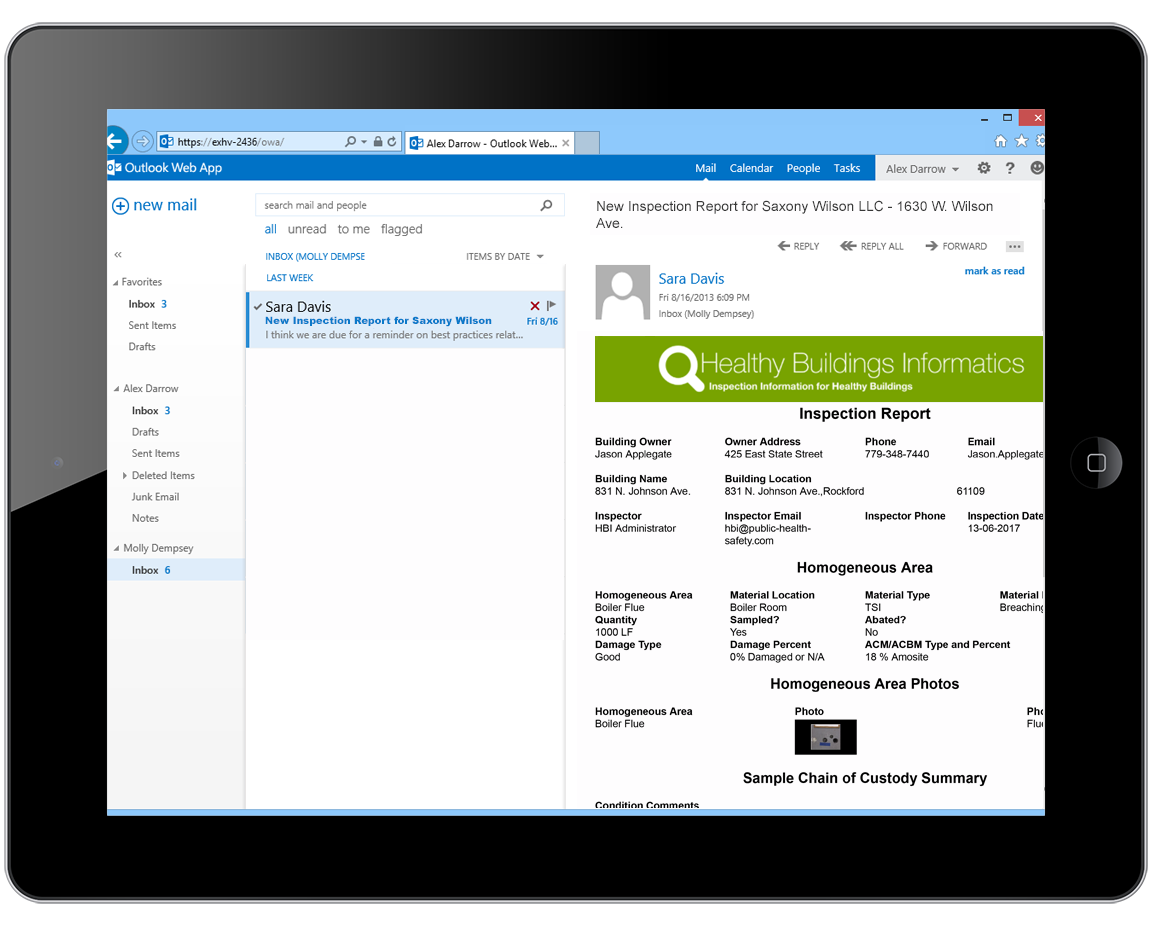Click the INBOX (MOLLY DEMPSE header

(x=315, y=256)
